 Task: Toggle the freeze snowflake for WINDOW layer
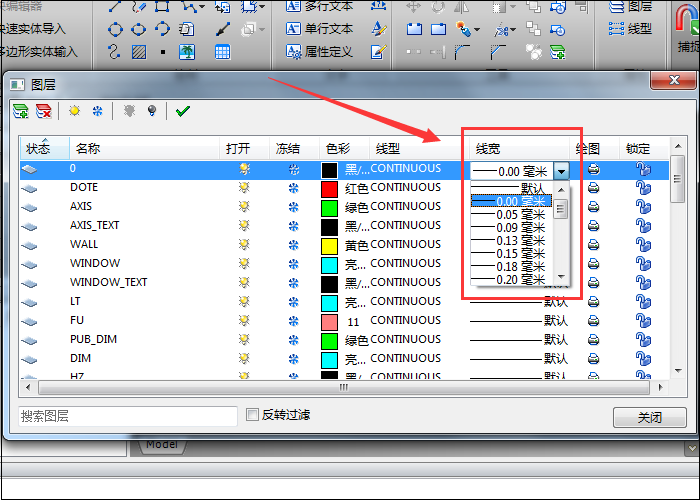pyautogui.click(x=293, y=264)
